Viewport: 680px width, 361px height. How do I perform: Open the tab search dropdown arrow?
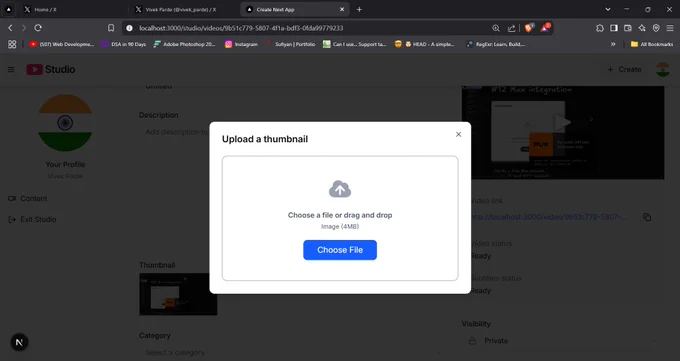608,9
